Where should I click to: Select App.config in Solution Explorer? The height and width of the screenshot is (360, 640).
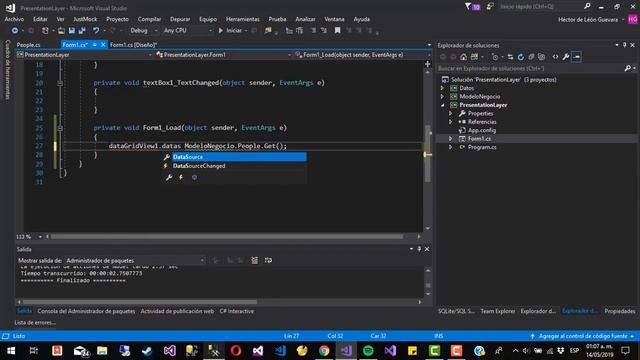482,131
